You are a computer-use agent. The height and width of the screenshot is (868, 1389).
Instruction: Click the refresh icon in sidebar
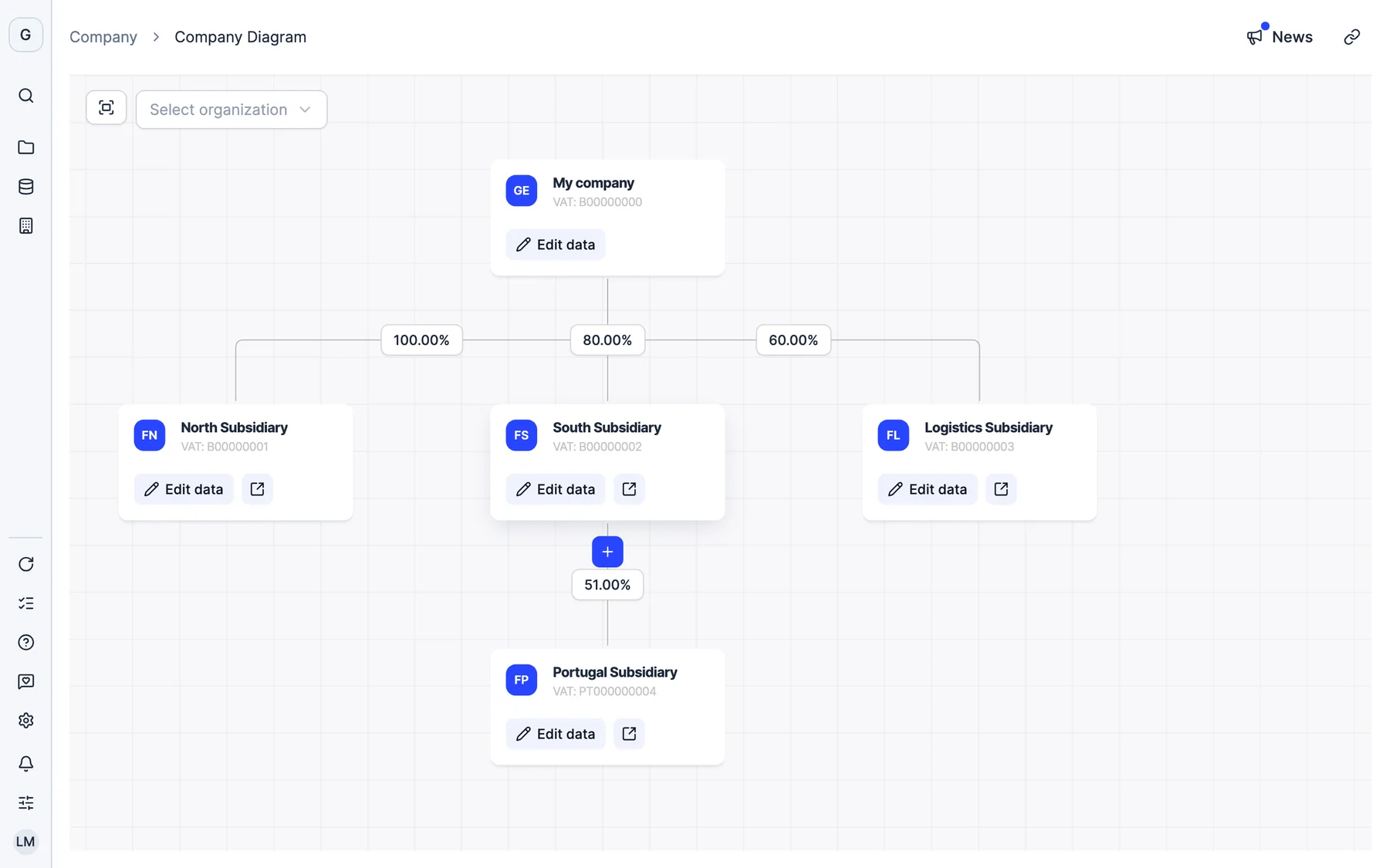tap(25, 564)
